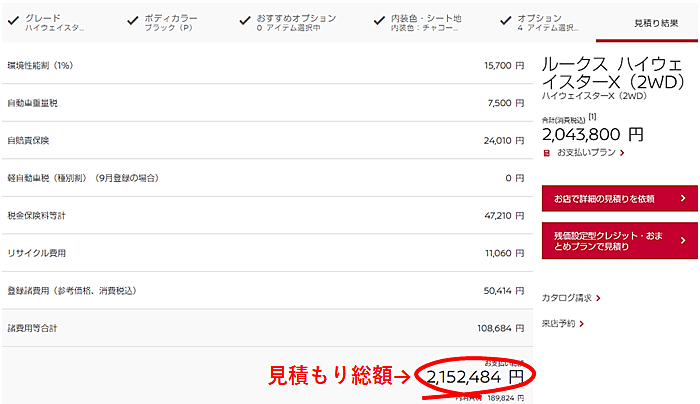Click the footnote [1] beside 合計(消費税込)
Image resolution: width=700 pixels, height=404 pixels.
(x=593, y=118)
